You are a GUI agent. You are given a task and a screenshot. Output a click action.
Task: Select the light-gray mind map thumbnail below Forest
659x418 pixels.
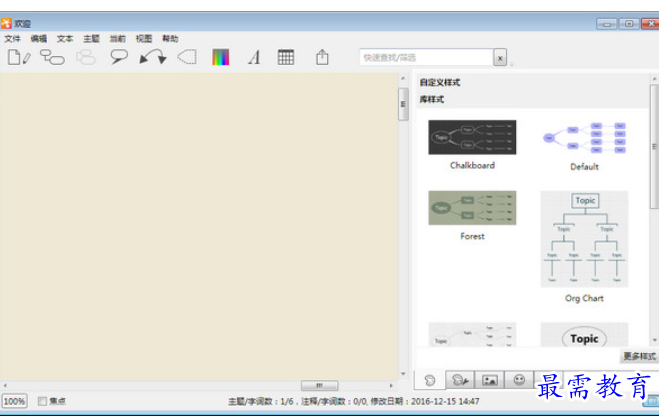[x=472, y=334]
